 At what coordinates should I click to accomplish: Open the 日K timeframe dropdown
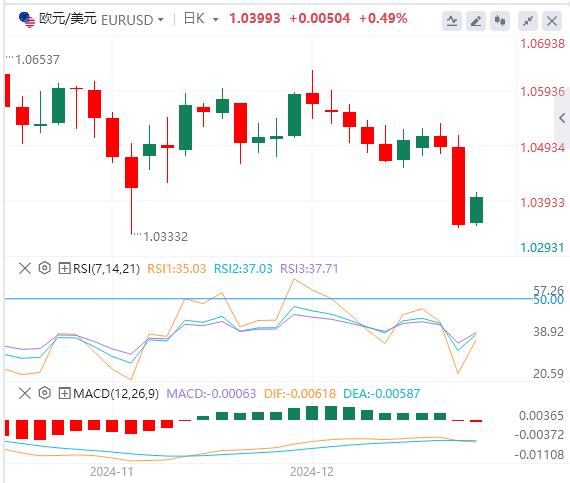click(x=201, y=19)
